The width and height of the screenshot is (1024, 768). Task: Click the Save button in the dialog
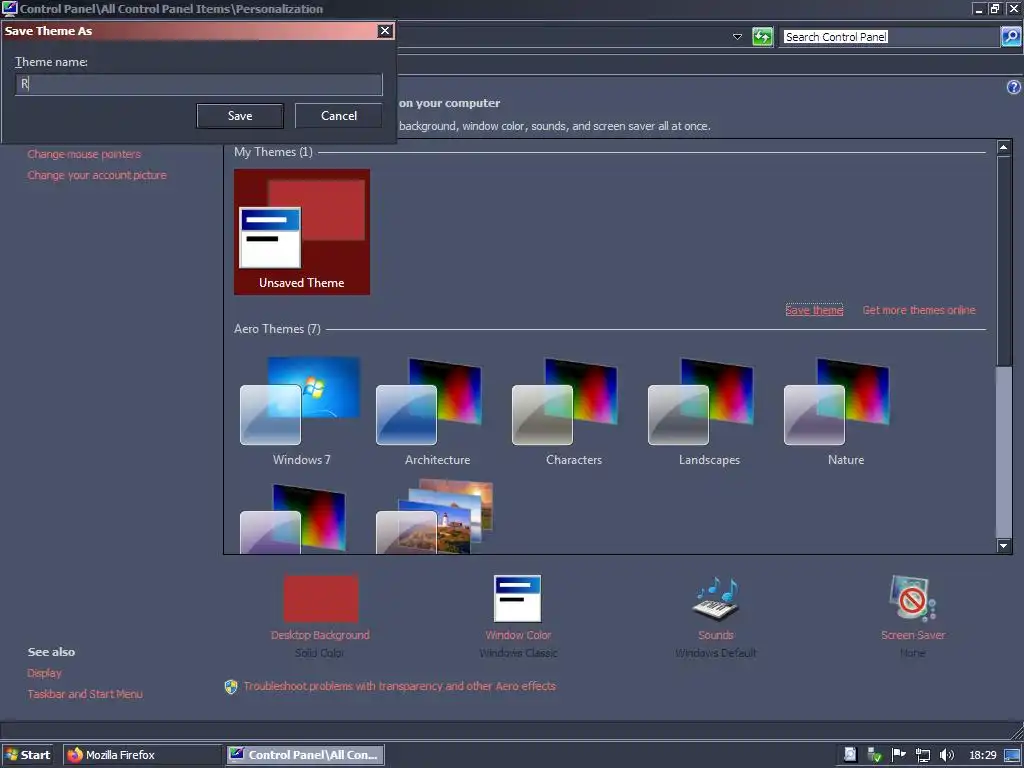click(x=240, y=116)
